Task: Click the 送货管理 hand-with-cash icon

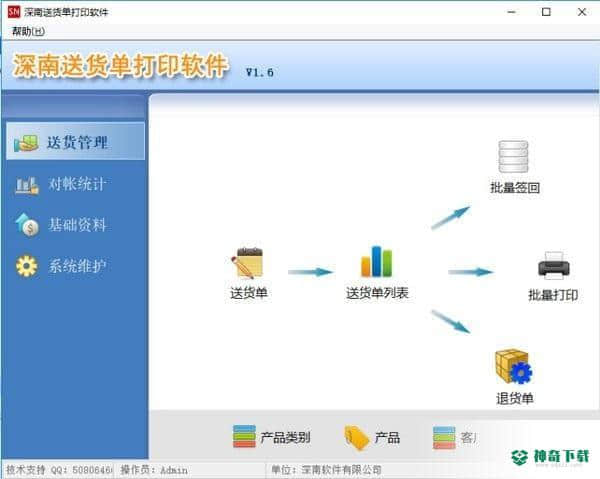Action: (x=26, y=143)
